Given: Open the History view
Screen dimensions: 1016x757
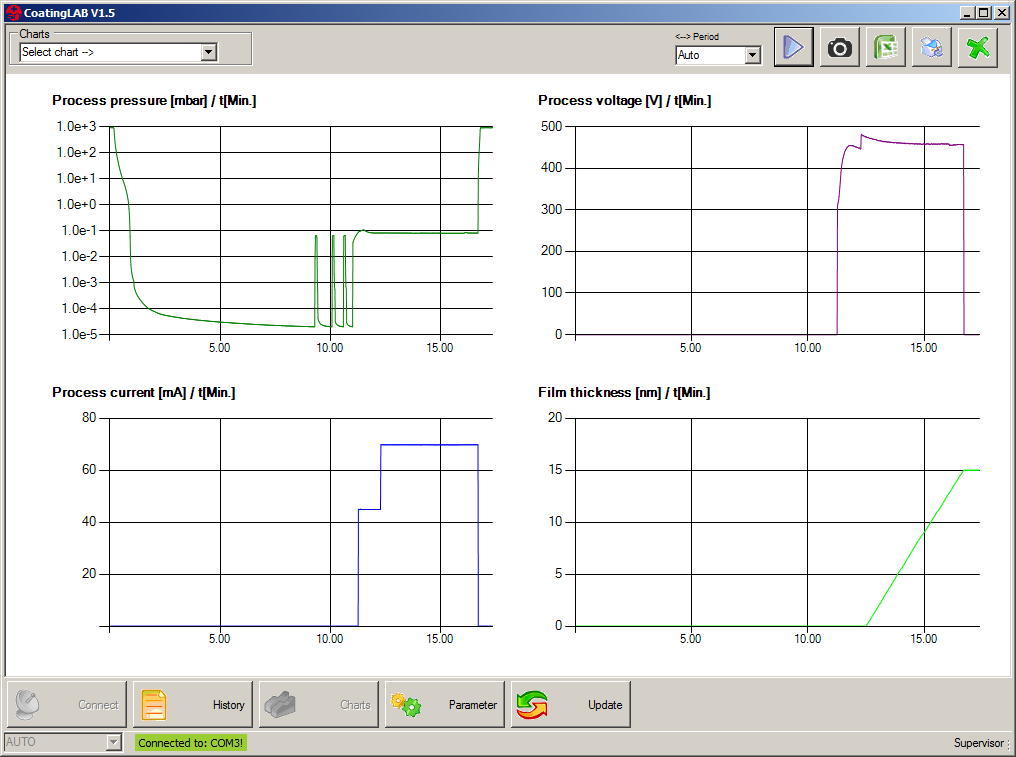Looking at the screenshot, I should click(x=192, y=705).
